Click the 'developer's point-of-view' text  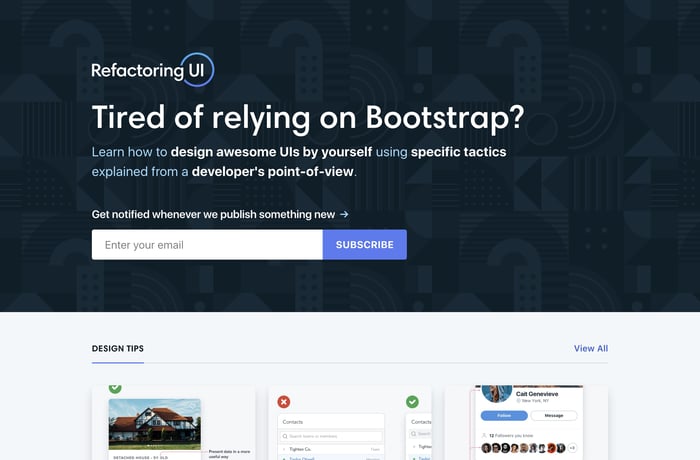(272, 171)
